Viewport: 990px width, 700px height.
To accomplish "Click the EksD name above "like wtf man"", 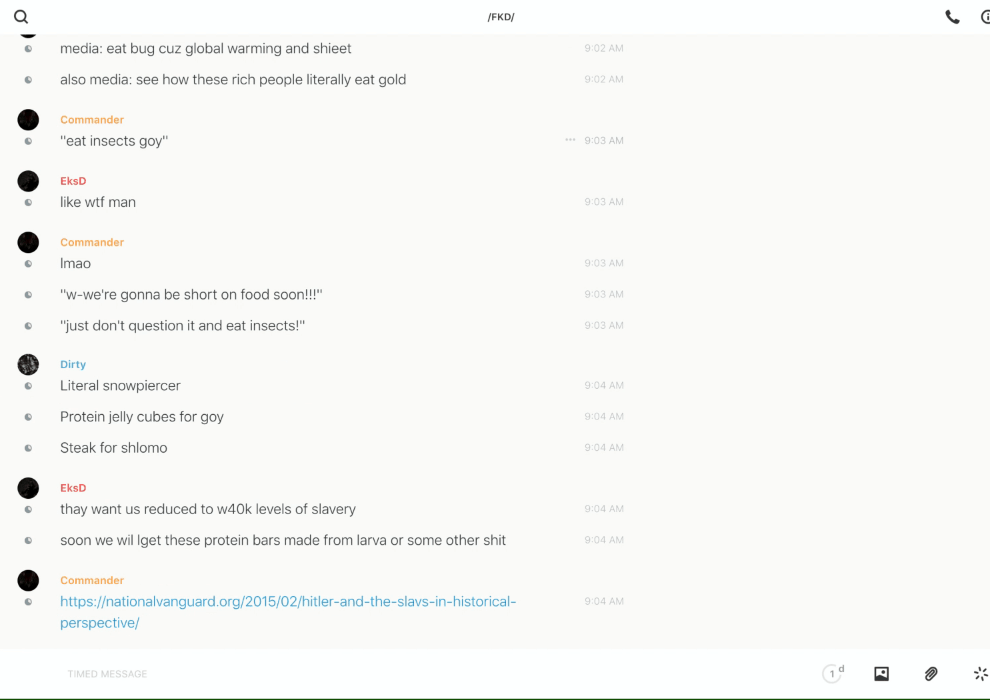I will coord(73,181).
